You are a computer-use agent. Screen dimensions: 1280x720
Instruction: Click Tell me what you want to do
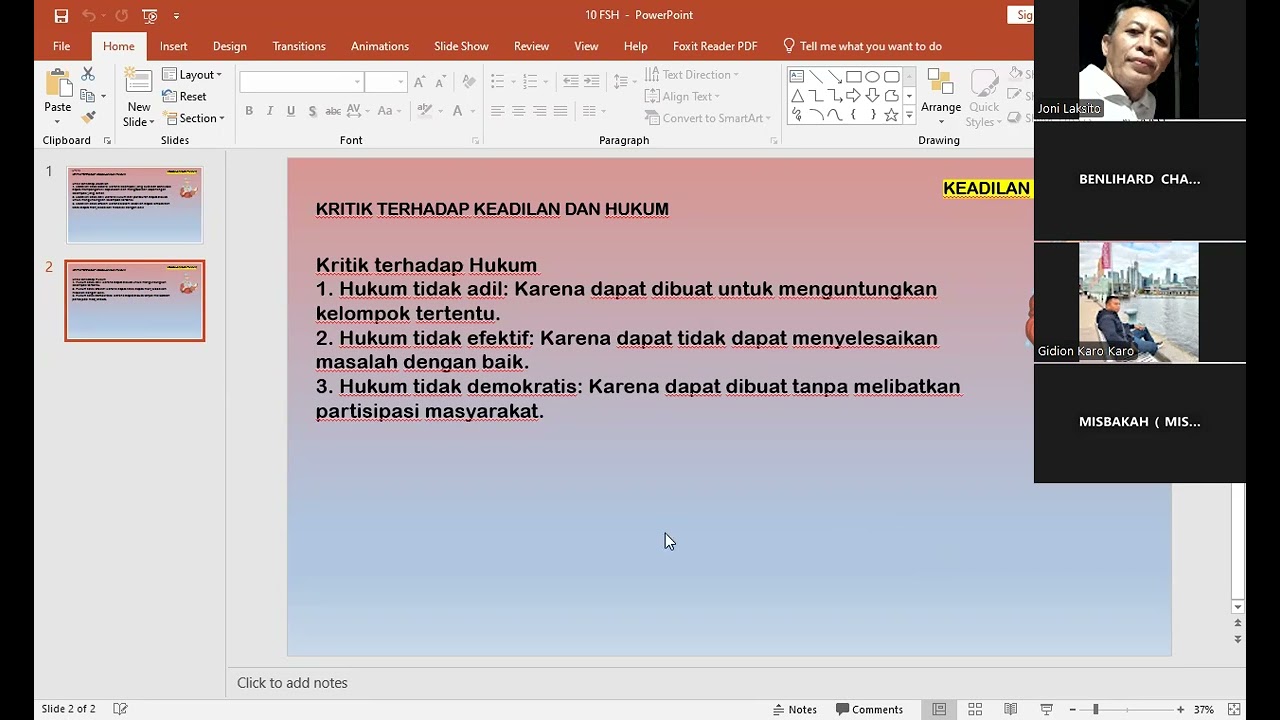pos(862,46)
